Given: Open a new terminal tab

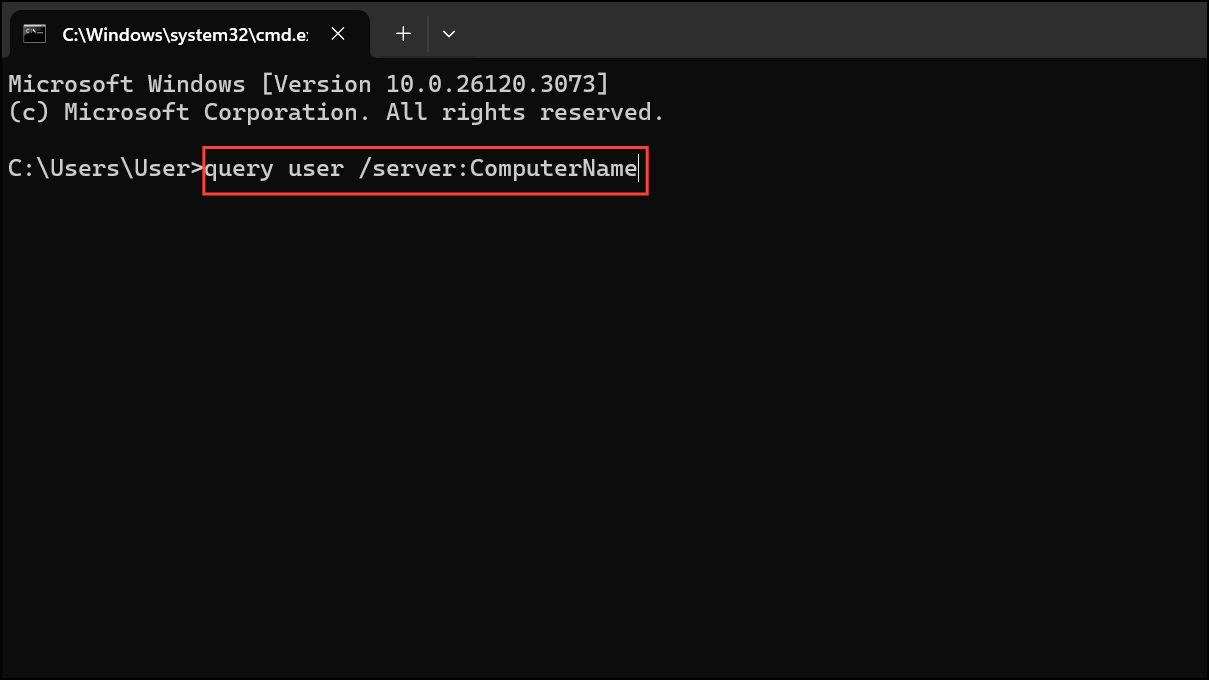Looking at the screenshot, I should (403, 33).
